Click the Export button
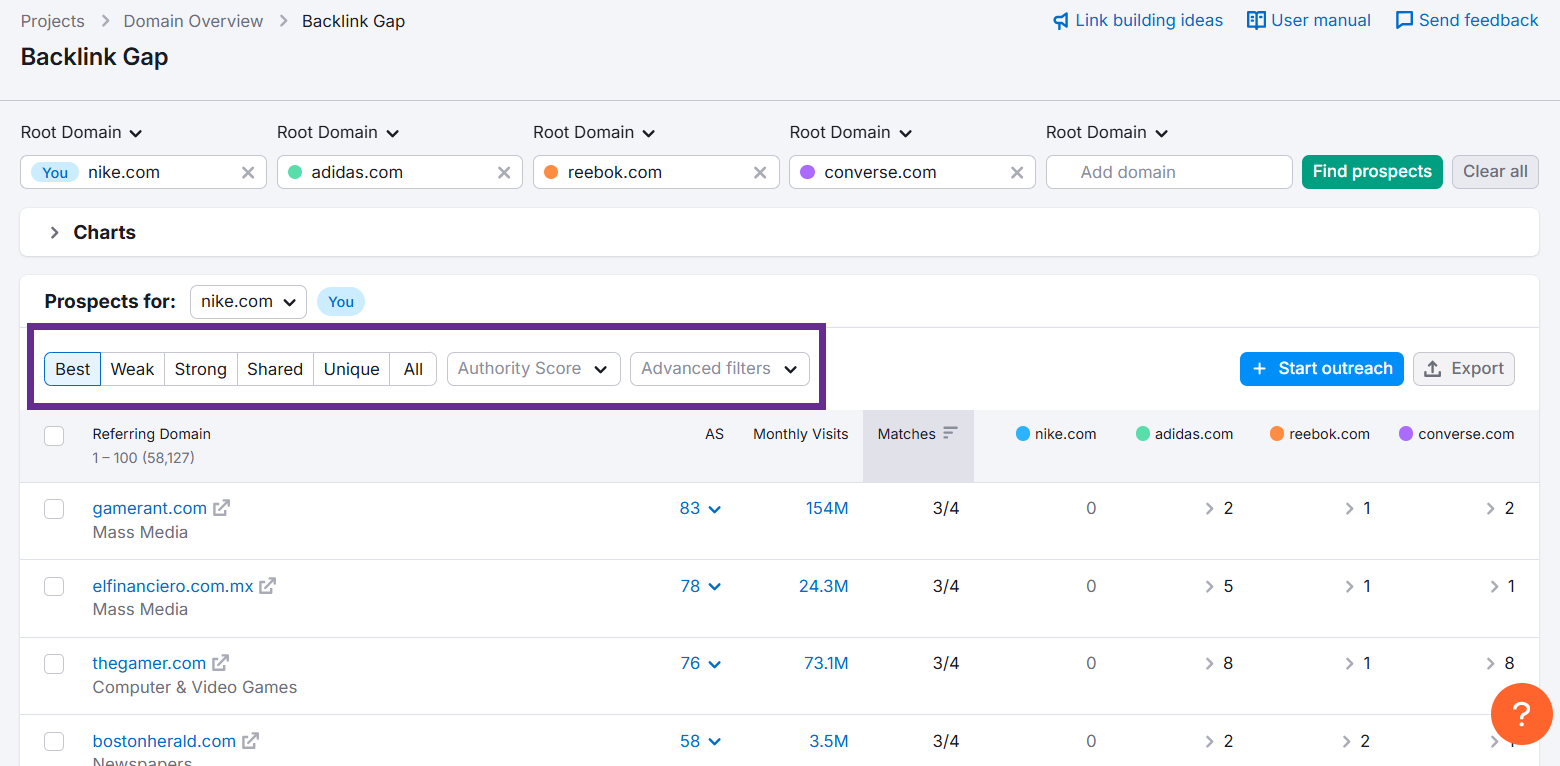Screen dimensions: 1560x766 (x=1464, y=369)
